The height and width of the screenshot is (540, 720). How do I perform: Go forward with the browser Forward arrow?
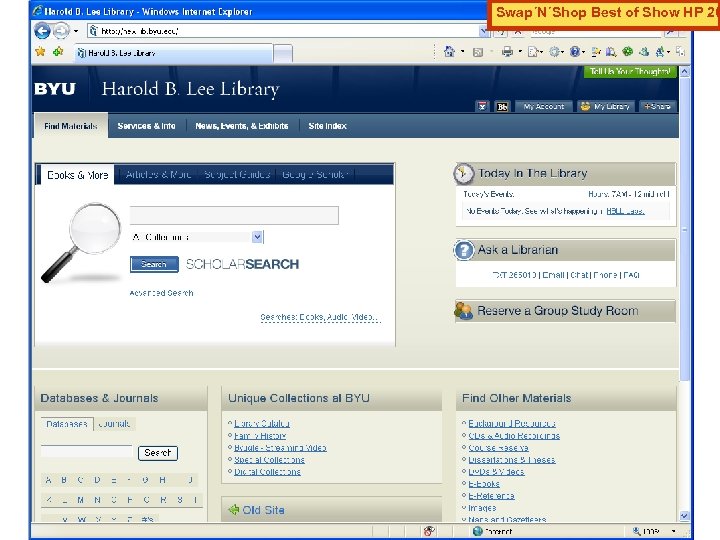(61, 31)
